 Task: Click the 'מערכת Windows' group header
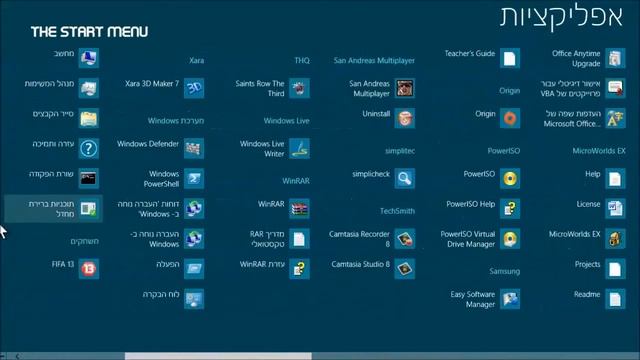[176, 121]
